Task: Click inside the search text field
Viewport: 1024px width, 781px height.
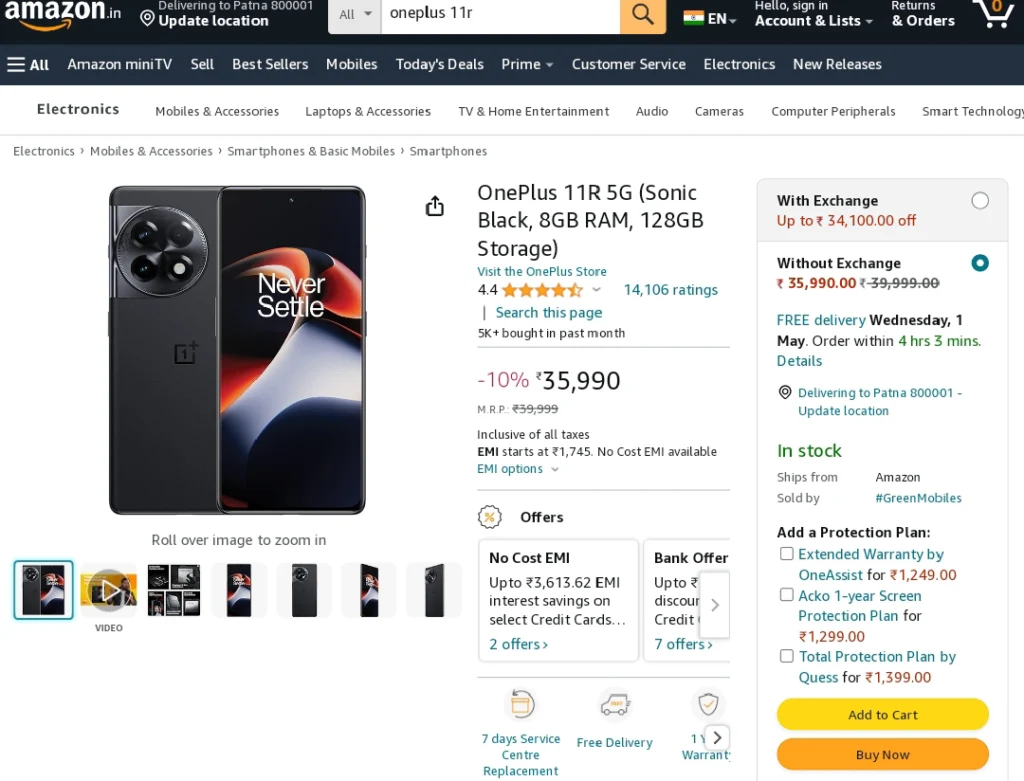Action: (x=500, y=14)
